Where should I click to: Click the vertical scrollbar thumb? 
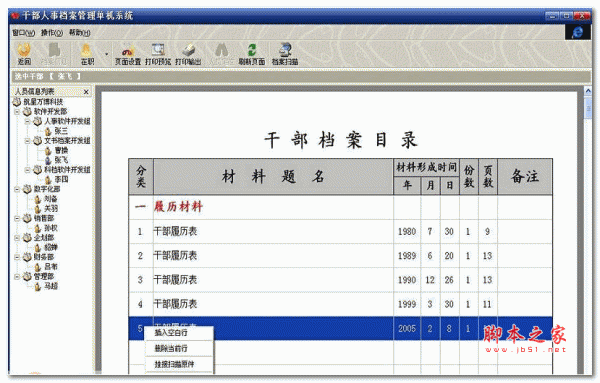588,108
